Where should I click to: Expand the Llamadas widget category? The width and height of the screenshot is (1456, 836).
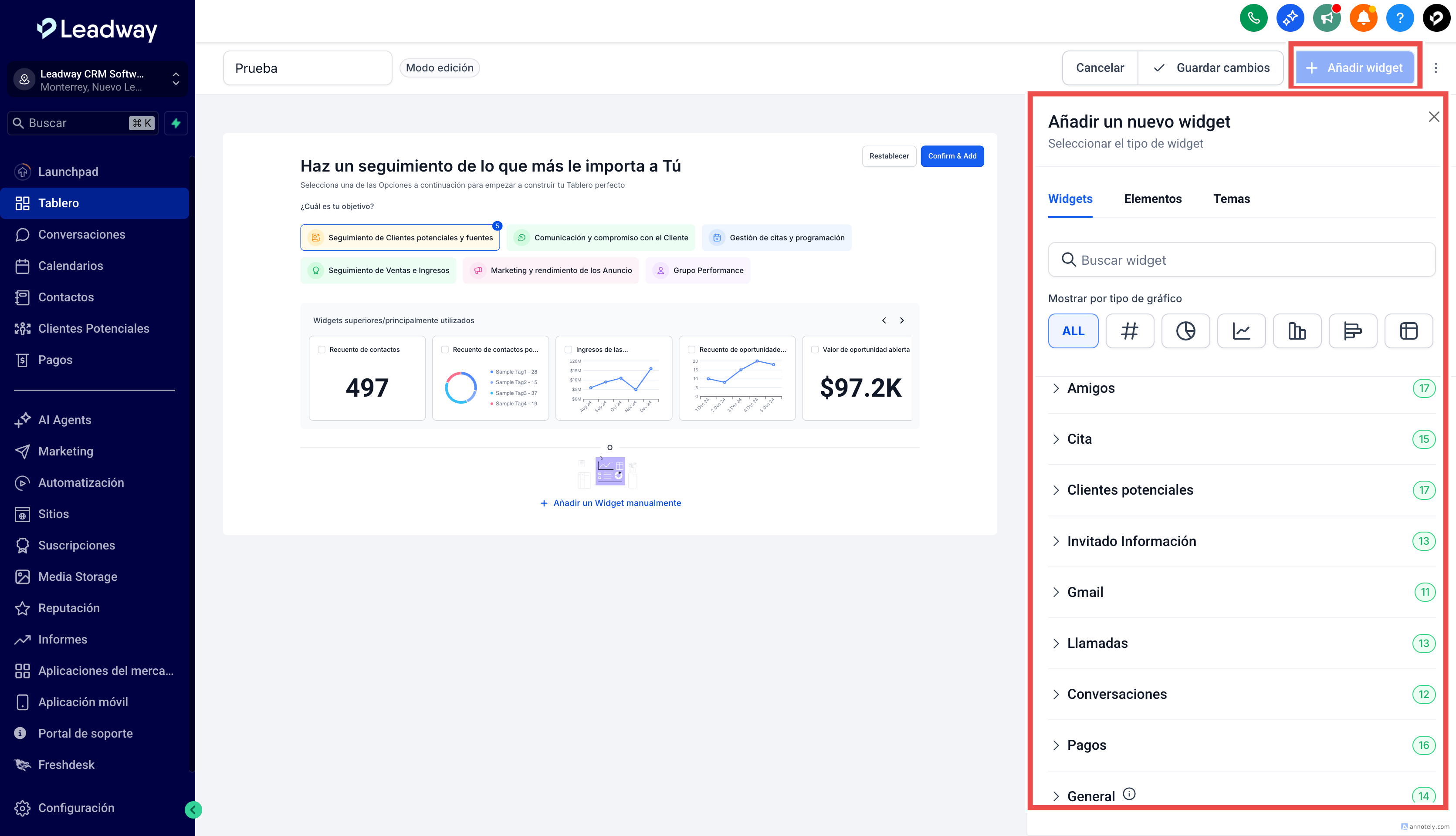1097,643
